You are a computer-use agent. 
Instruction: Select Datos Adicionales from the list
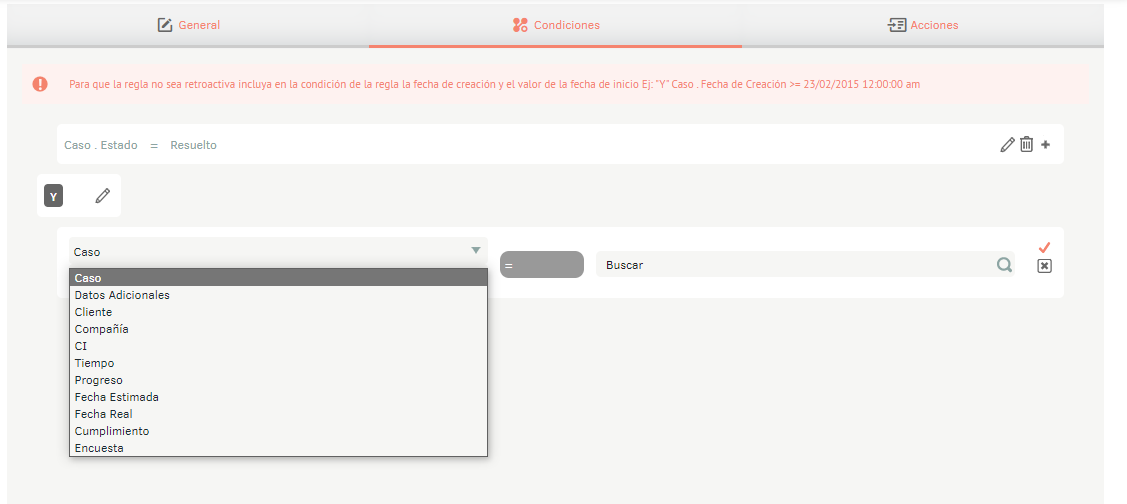click(278, 295)
